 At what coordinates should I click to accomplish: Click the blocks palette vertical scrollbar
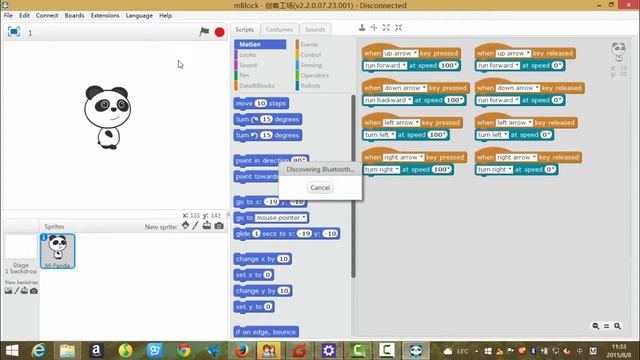[353, 186]
